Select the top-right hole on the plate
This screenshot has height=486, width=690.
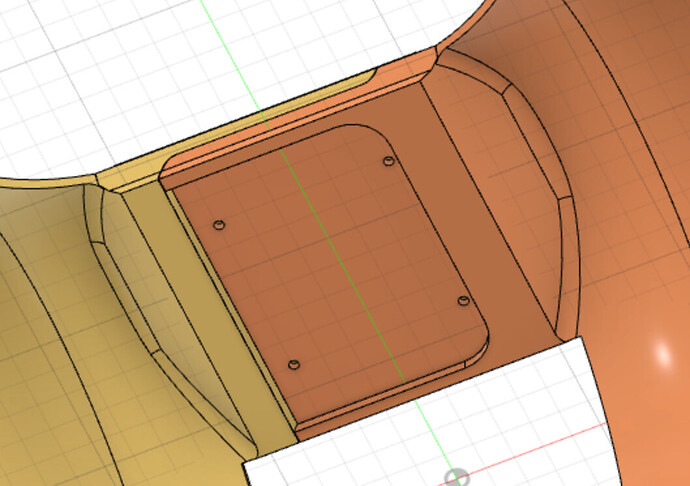point(389,161)
